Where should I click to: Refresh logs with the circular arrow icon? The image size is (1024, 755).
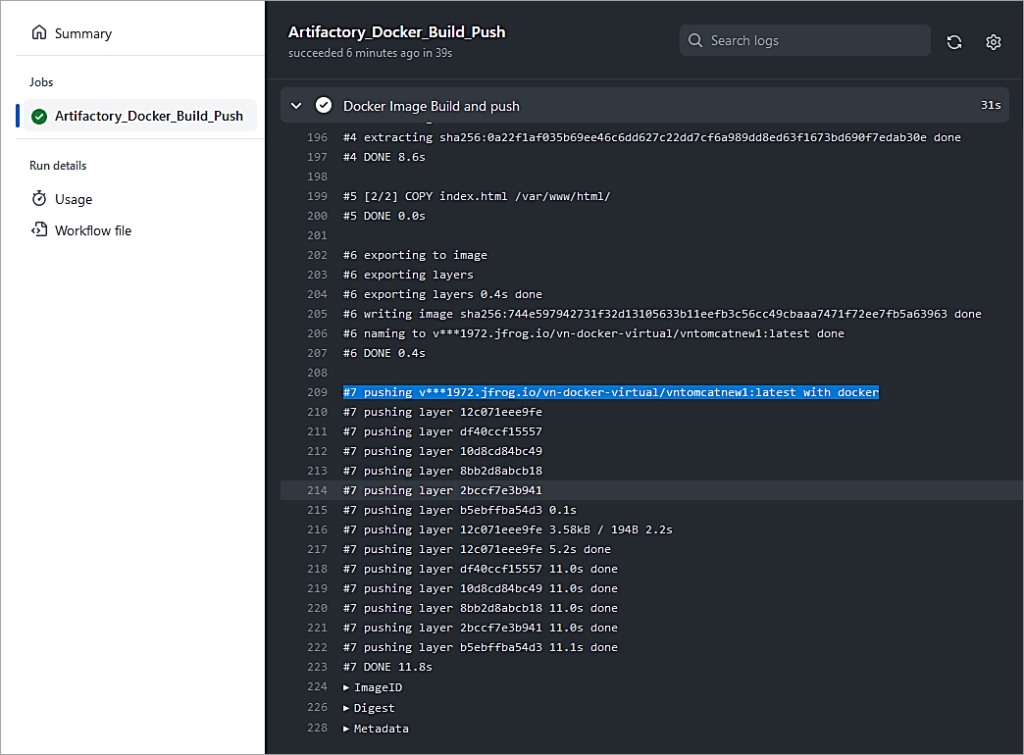953,42
